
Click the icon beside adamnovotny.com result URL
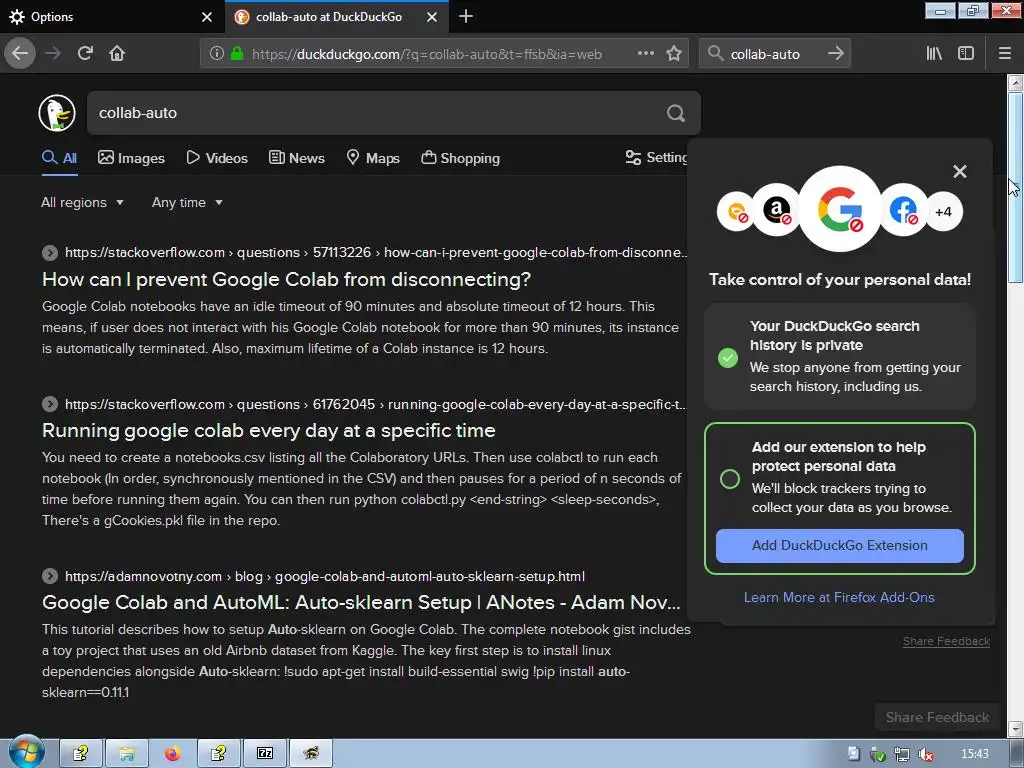(50, 576)
